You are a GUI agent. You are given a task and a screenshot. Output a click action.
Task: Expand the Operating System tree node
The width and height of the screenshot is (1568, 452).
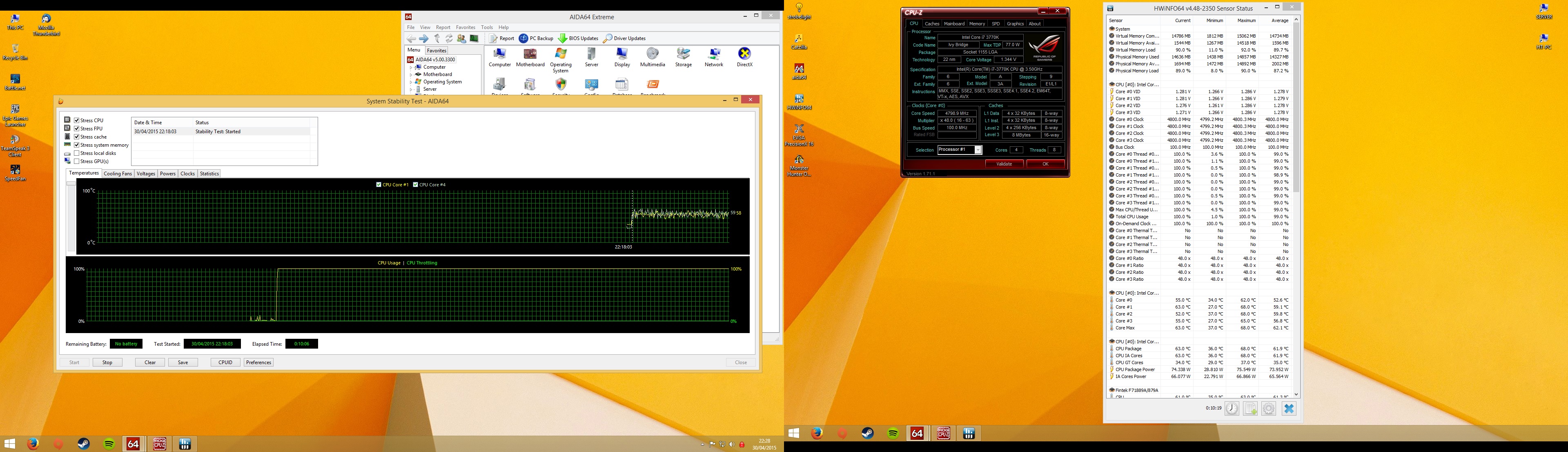411,82
